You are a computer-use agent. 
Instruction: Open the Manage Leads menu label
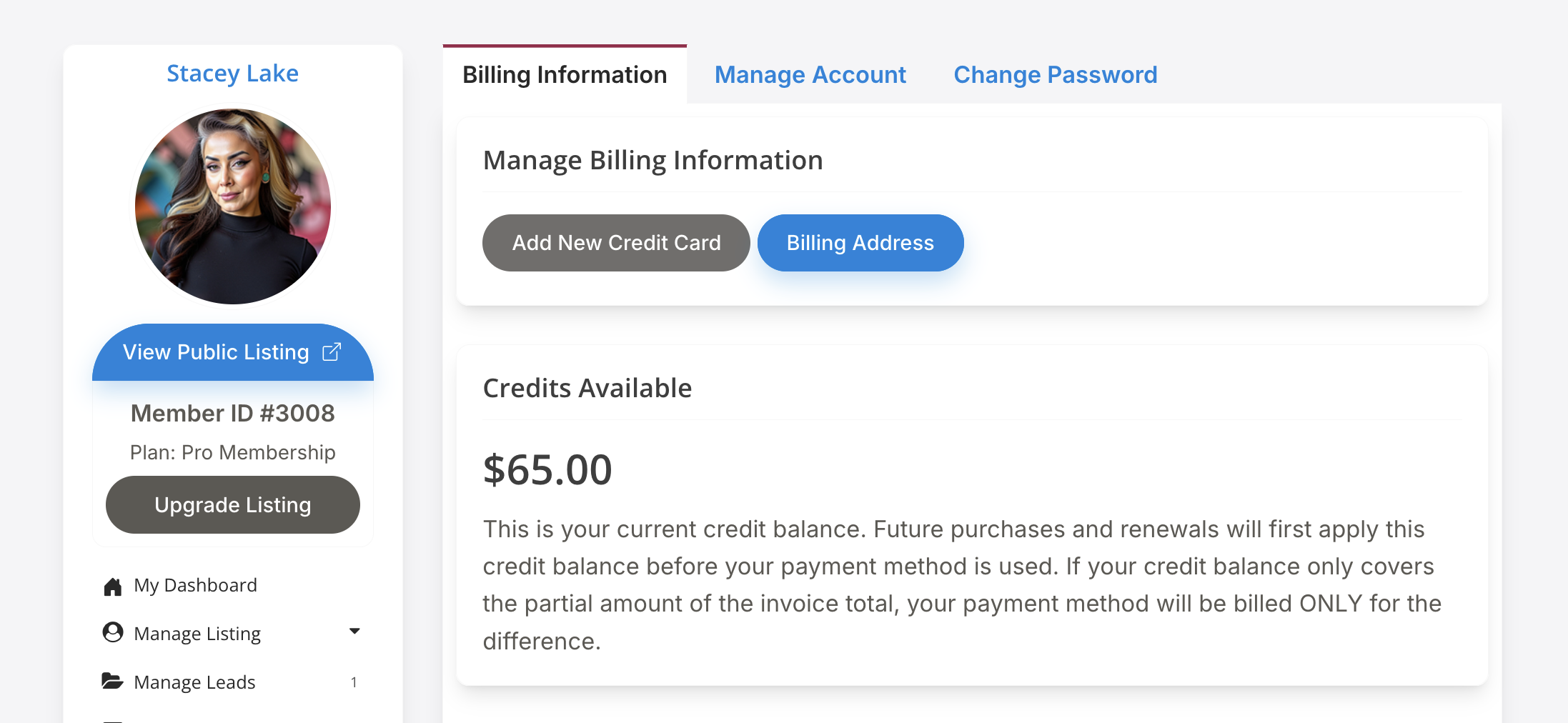click(194, 682)
